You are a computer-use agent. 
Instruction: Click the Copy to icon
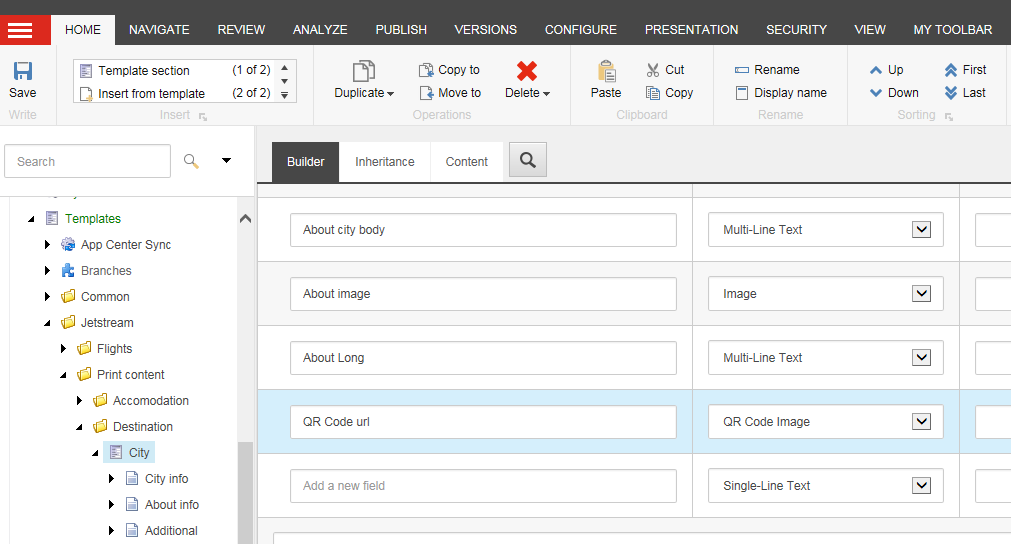426,70
